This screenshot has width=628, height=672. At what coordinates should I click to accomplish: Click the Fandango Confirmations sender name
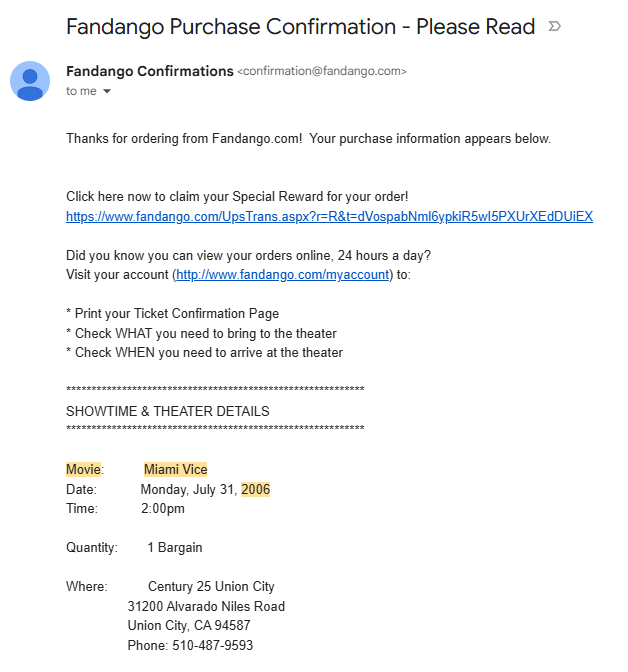[x=150, y=71]
